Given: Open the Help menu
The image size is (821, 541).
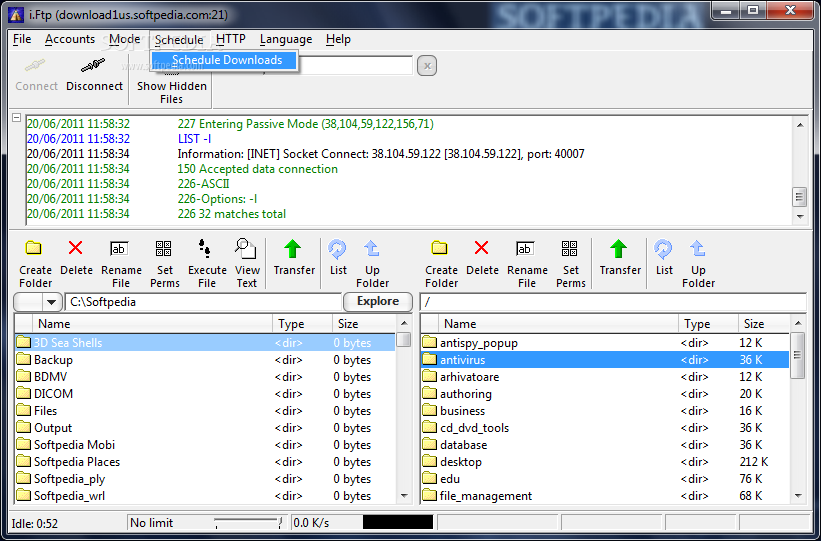Looking at the screenshot, I should pyautogui.click(x=338, y=39).
